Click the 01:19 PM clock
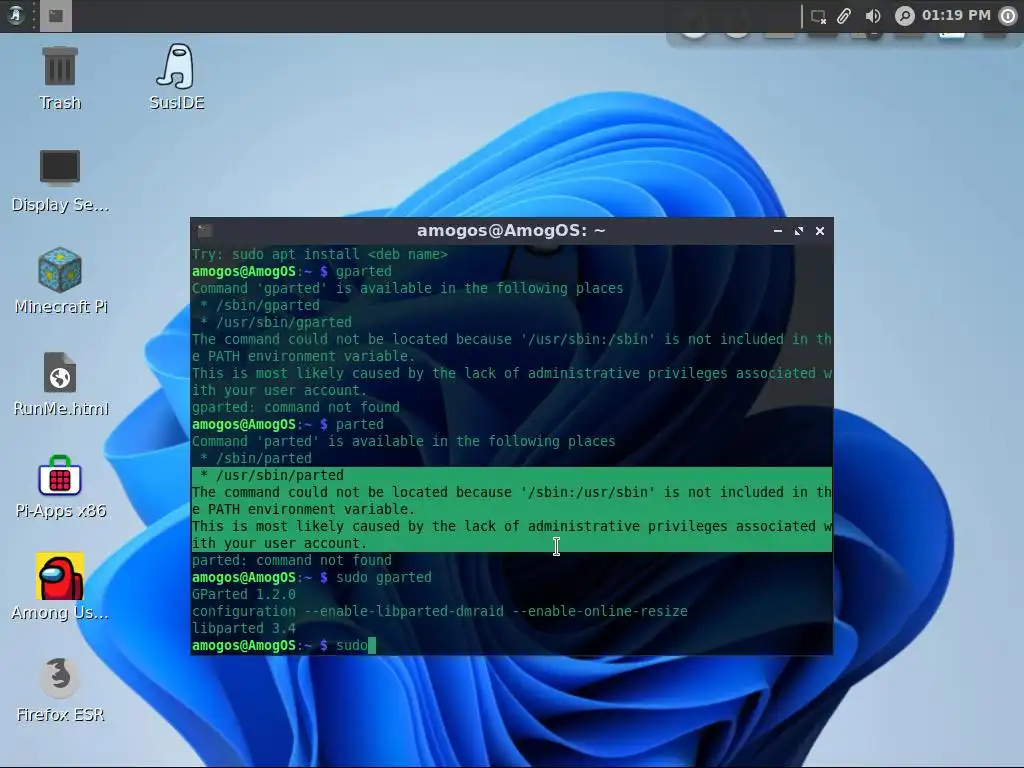Image resolution: width=1024 pixels, height=768 pixels. point(956,15)
